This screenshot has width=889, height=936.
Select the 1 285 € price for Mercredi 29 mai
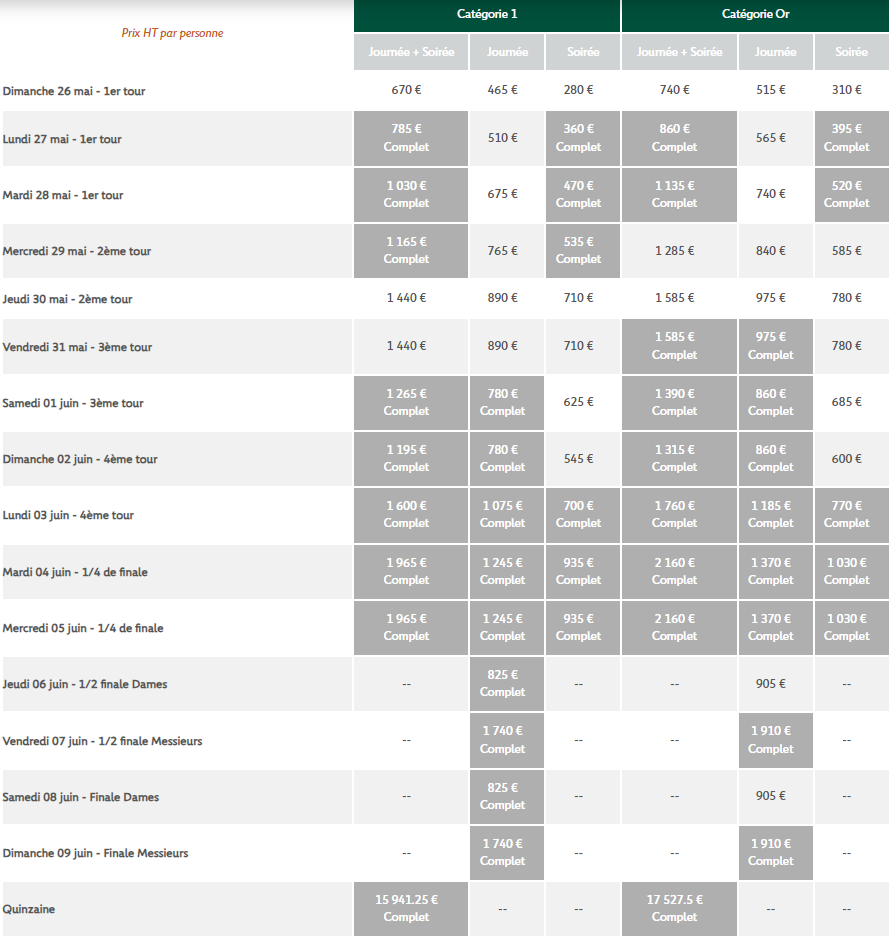(x=674, y=251)
